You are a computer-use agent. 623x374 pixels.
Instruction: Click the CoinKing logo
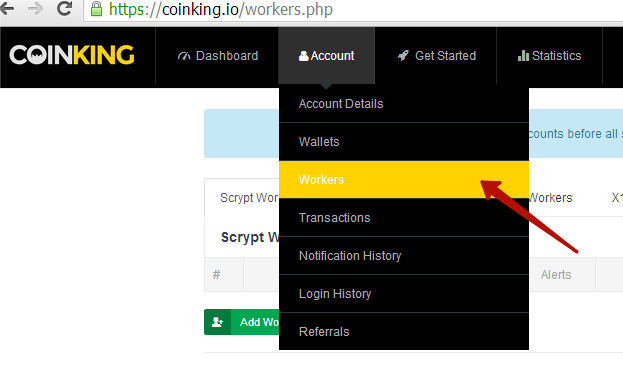(72, 55)
